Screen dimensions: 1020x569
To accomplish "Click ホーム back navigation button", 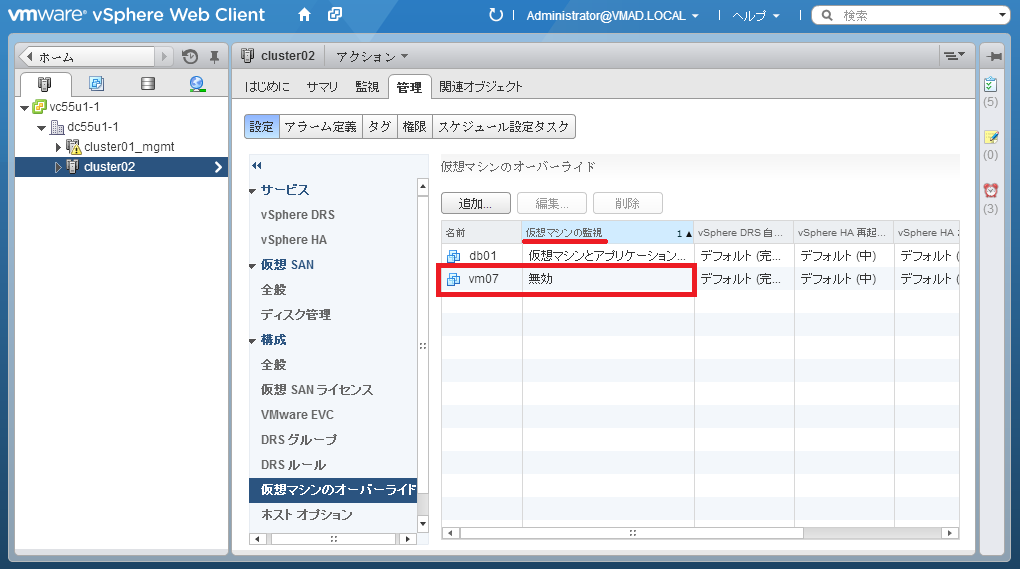I will click(x=87, y=57).
